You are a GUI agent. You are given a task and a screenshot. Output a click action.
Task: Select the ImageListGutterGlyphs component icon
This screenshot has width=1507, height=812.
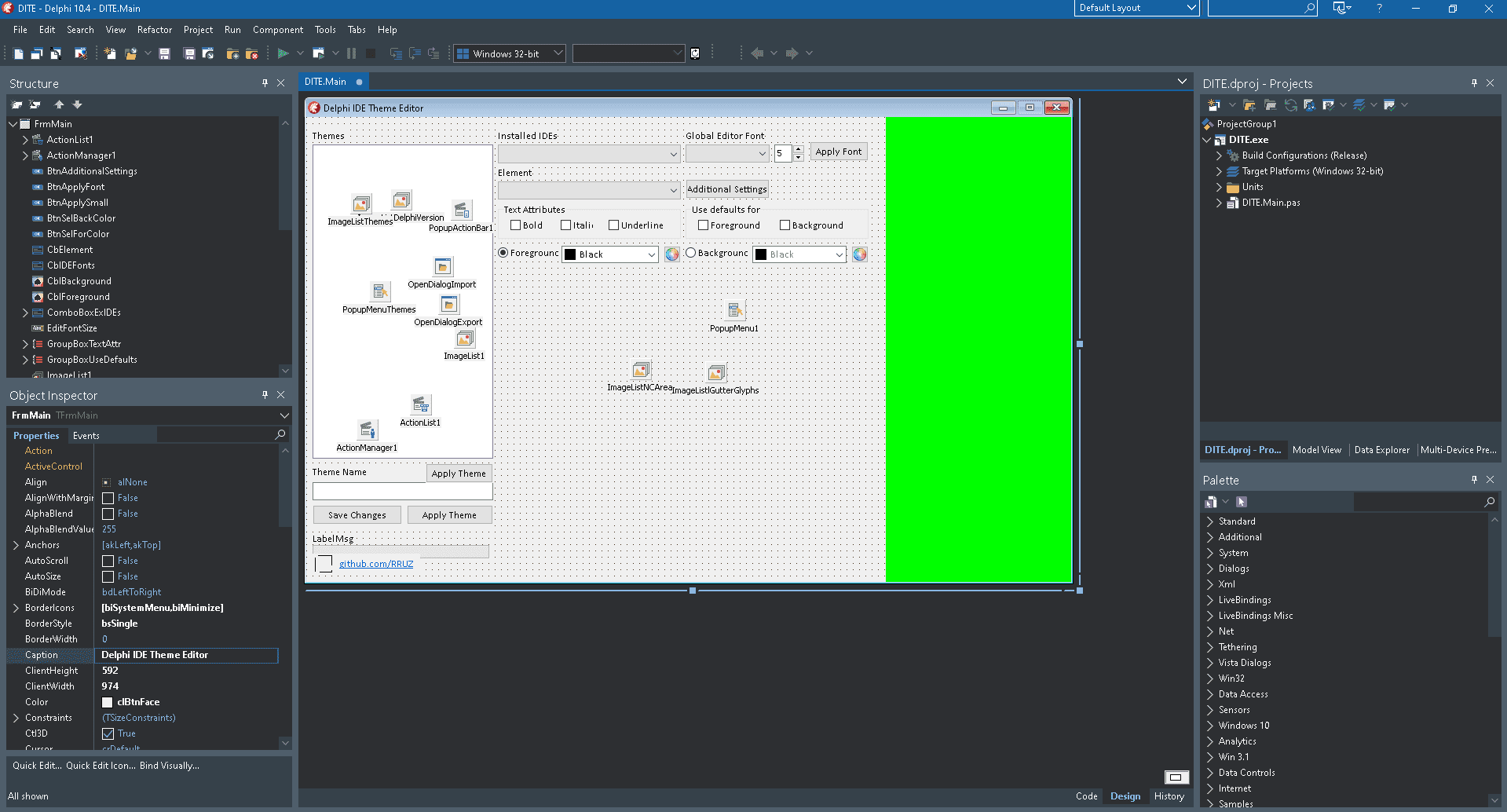tap(716, 372)
